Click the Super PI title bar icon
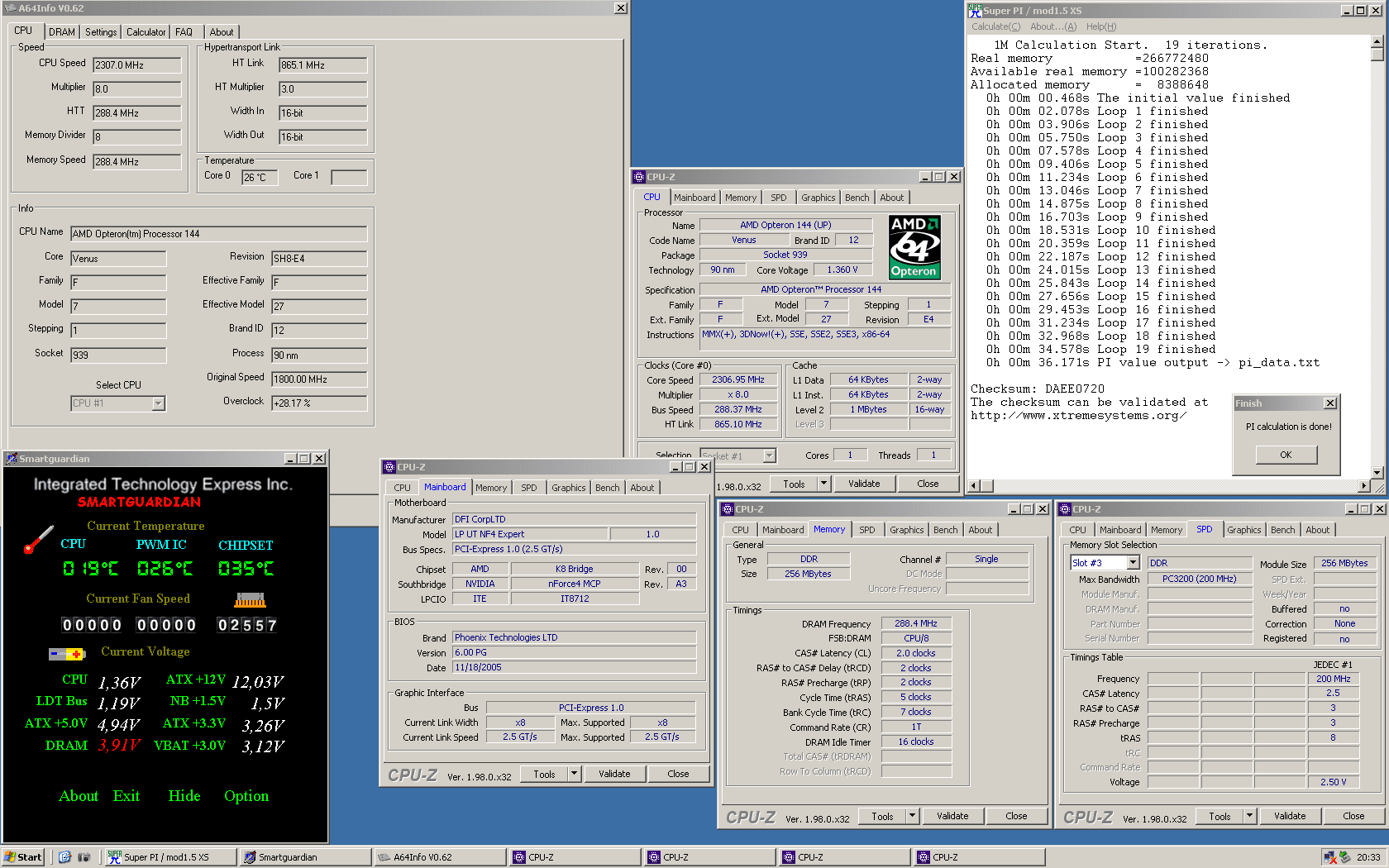The height and width of the screenshot is (868, 1389). (976, 11)
